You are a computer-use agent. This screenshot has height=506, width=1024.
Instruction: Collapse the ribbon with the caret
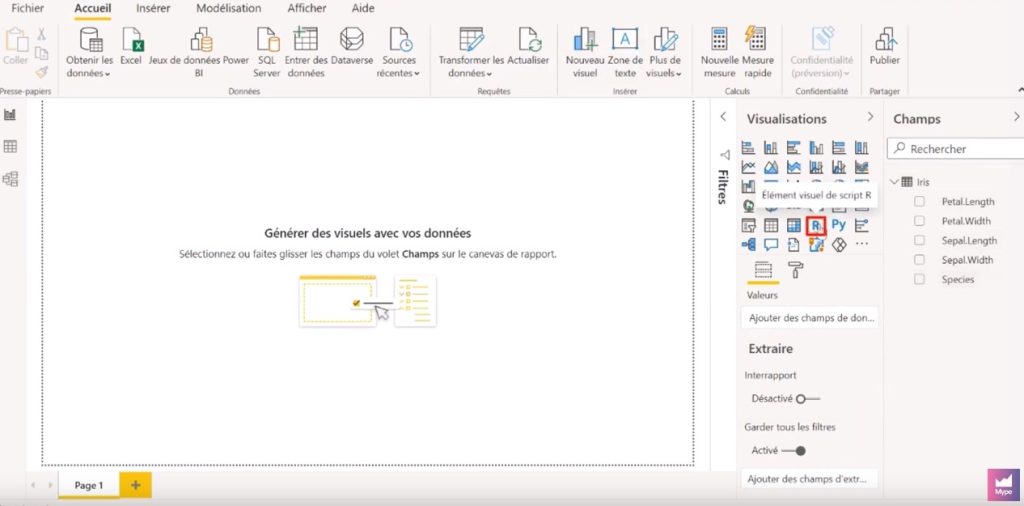click(1020, 89)
